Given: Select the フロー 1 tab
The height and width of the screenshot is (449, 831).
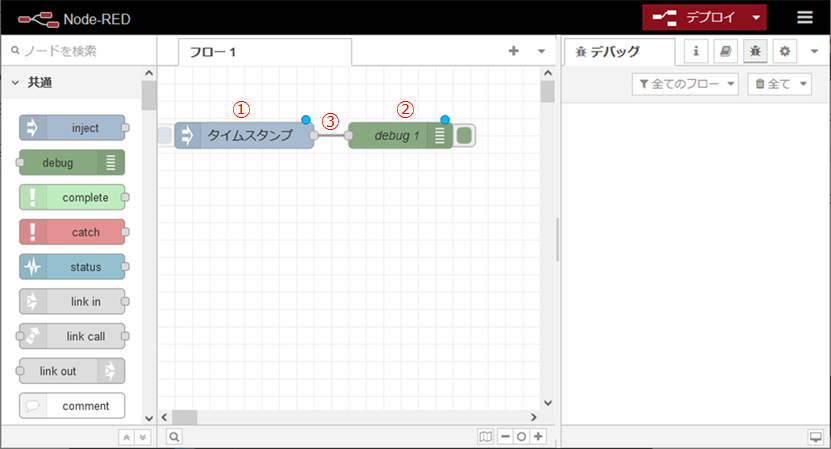Looking at the screenshot, I should click(213, 52).
